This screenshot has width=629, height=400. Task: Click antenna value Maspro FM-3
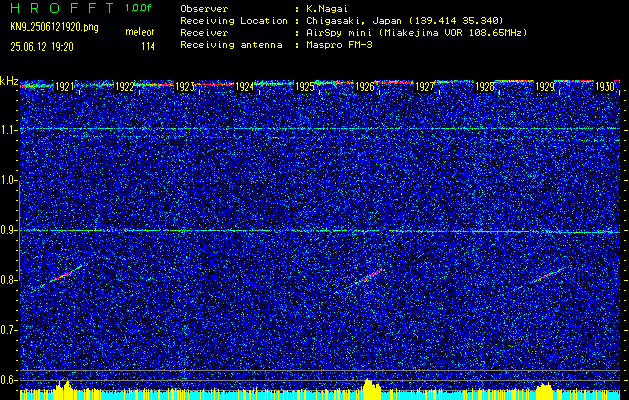tap(339, 45)
